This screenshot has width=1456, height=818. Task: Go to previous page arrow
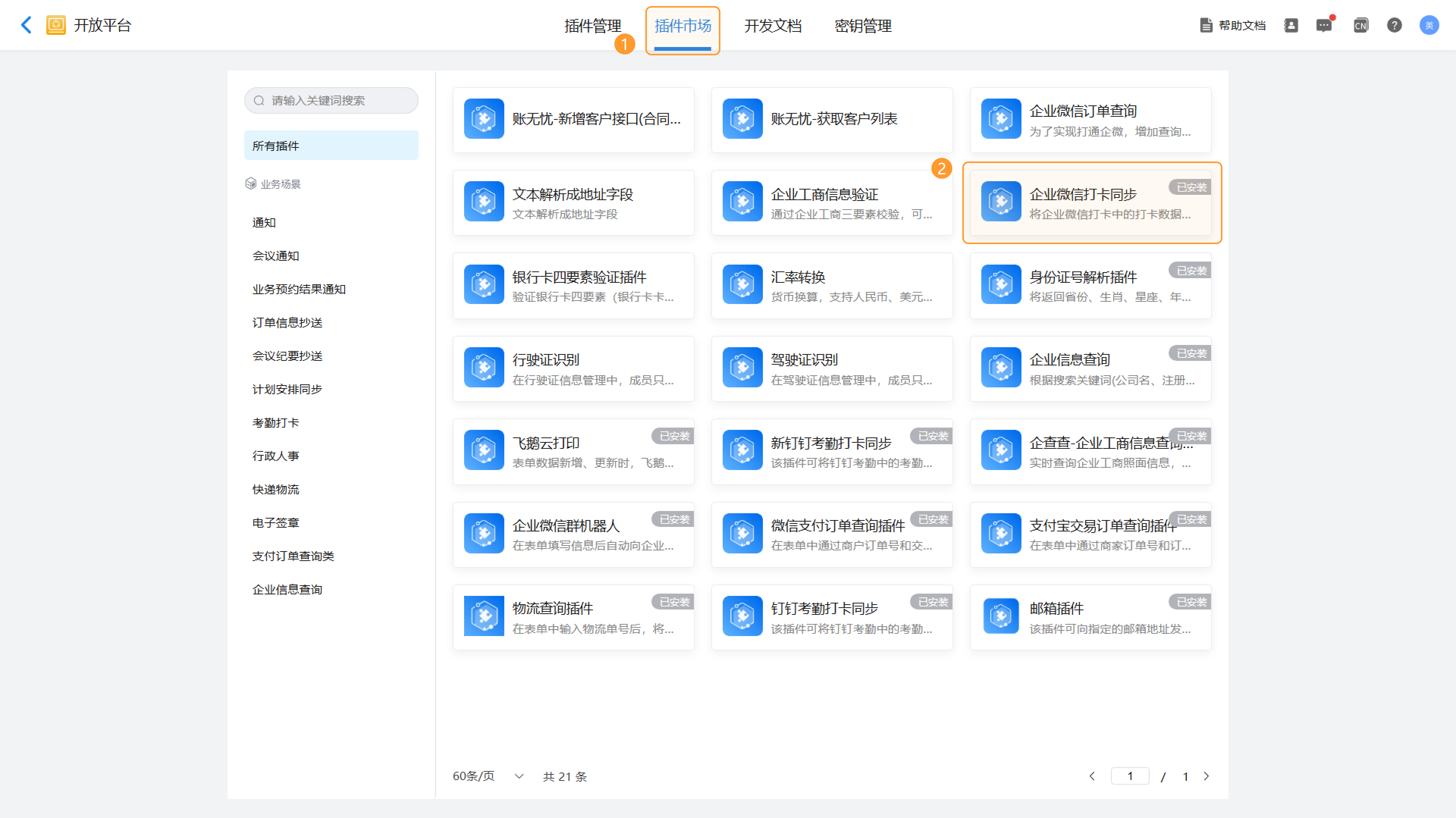click(x=1092, y=776)
